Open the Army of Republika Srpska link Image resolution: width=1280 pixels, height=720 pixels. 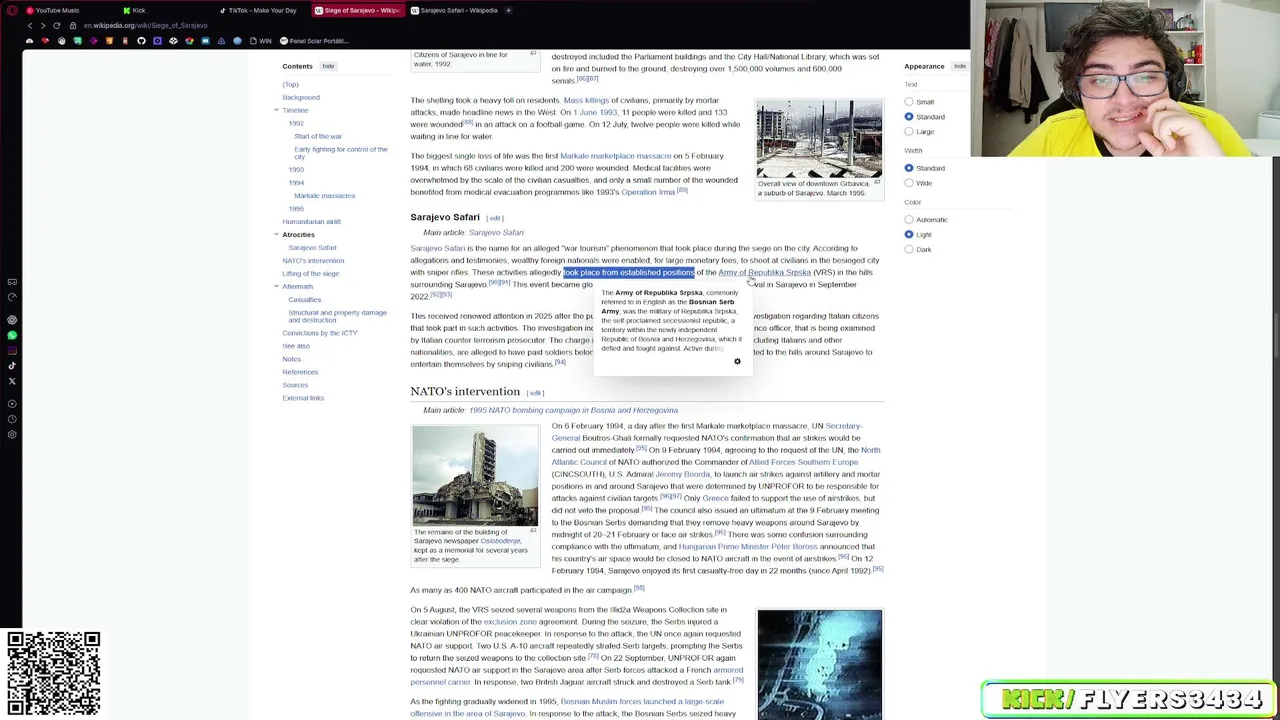tap(764, 272)
